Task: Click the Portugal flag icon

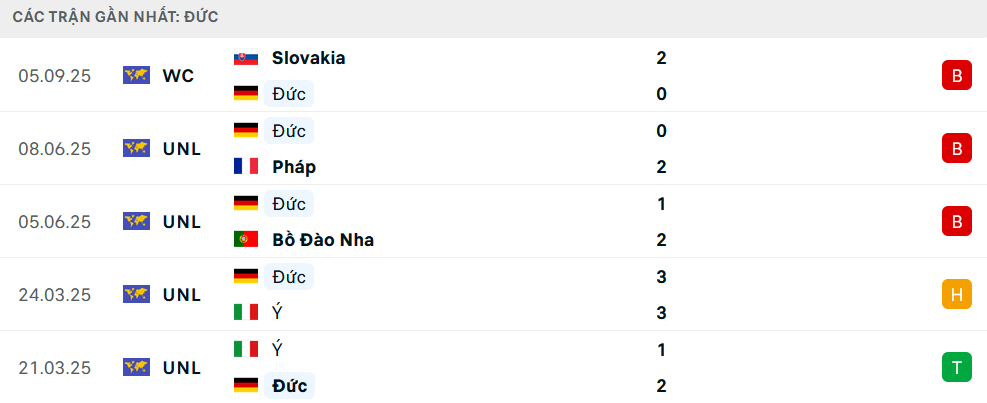Action: [x=245, y=240]
